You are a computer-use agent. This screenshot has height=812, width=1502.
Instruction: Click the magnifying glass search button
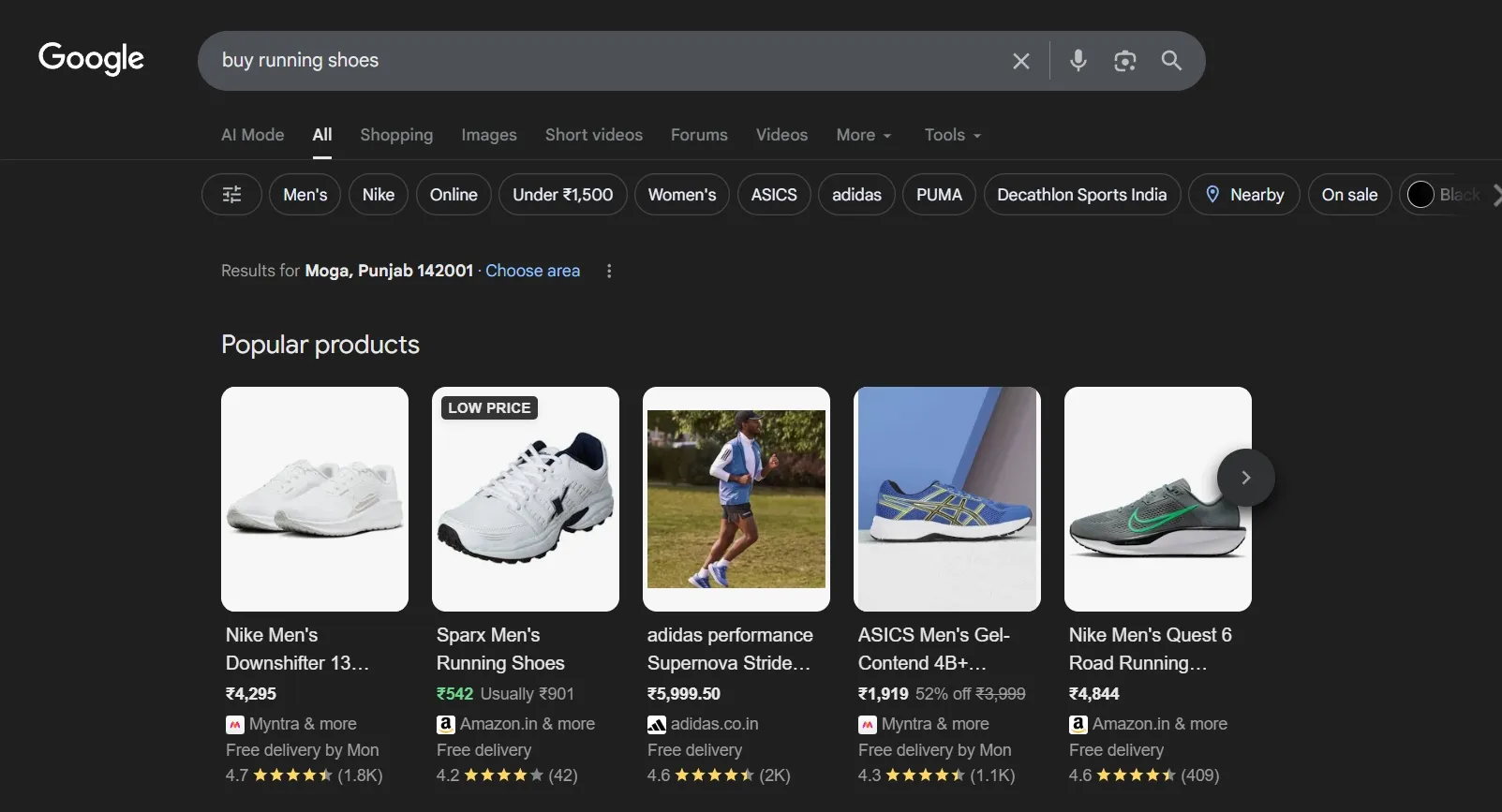click(x=1171, y=61)
